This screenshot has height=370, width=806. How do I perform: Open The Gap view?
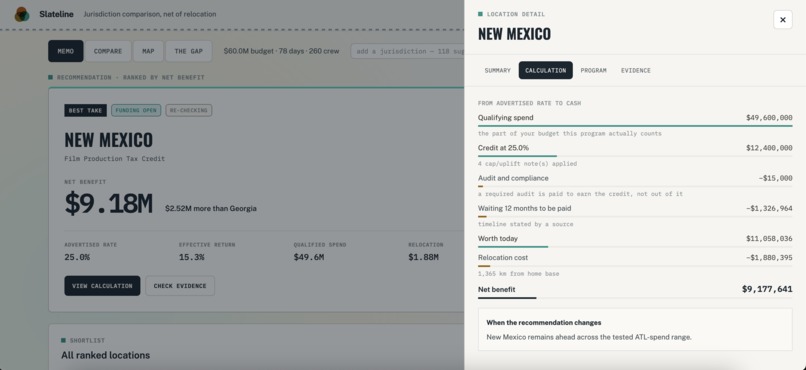188,51
